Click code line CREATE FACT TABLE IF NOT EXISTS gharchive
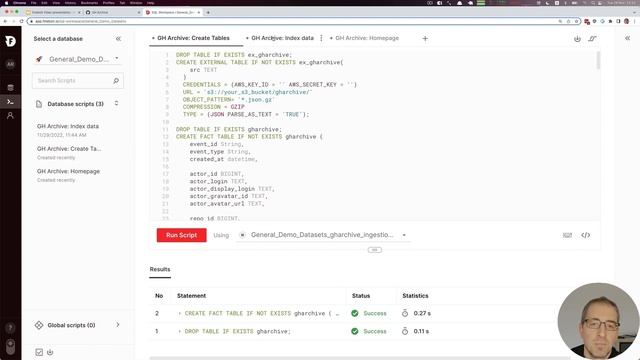 point(249,137)
